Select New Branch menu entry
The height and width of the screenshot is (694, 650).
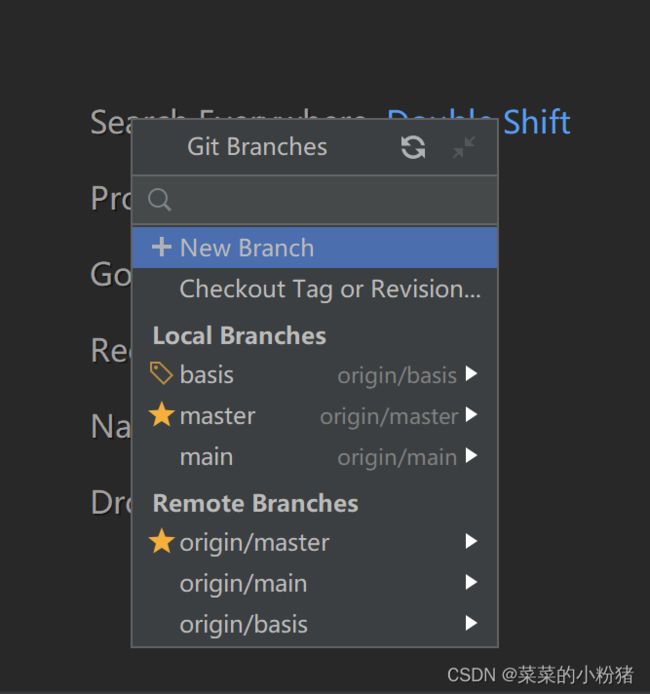(x=315, y=247)
